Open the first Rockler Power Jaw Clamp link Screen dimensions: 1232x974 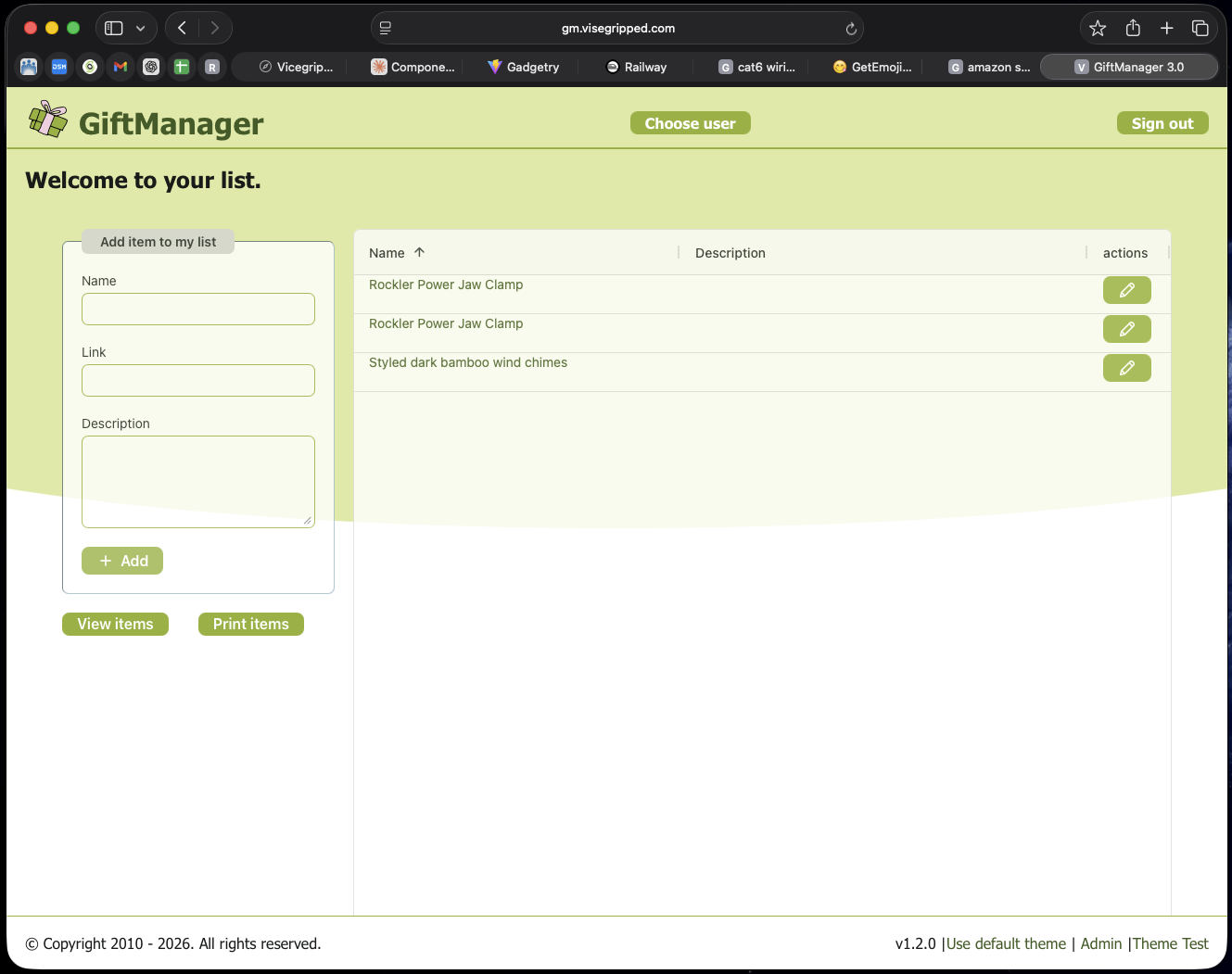tap(446, 285)
